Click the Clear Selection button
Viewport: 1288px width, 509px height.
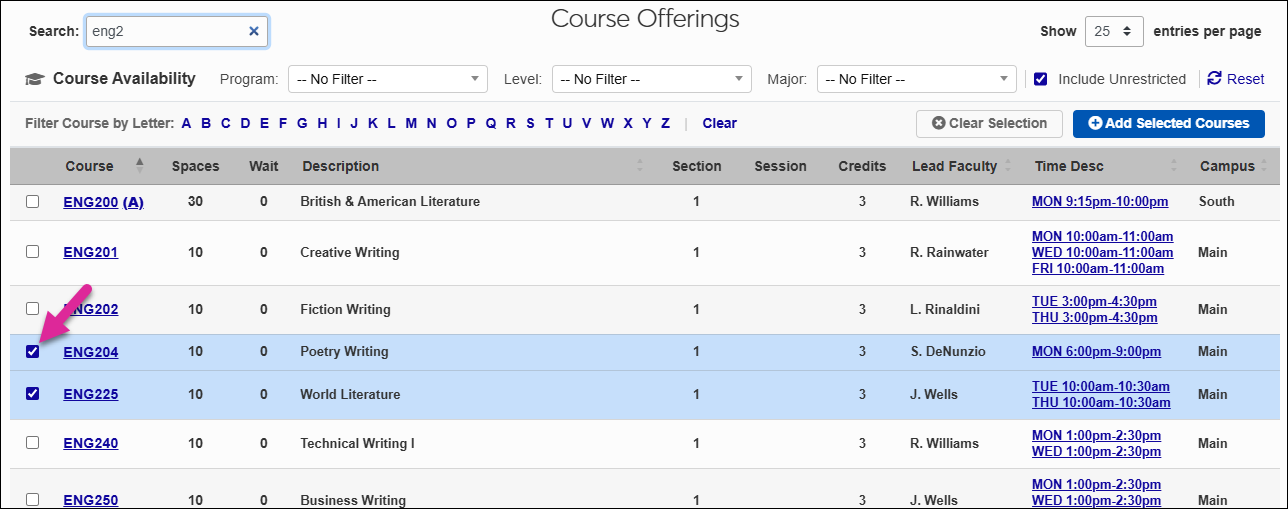coord(989,123)
